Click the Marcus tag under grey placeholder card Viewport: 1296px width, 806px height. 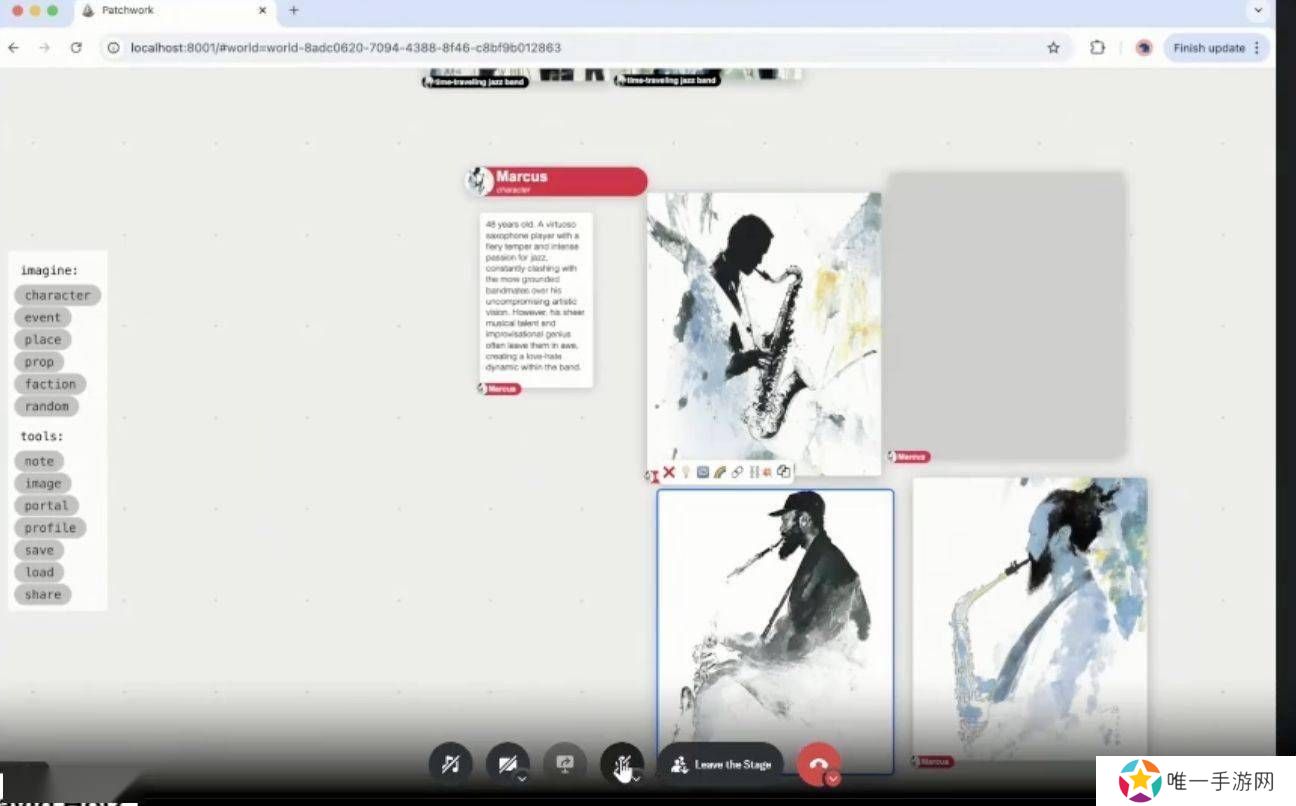coord(909,457)
